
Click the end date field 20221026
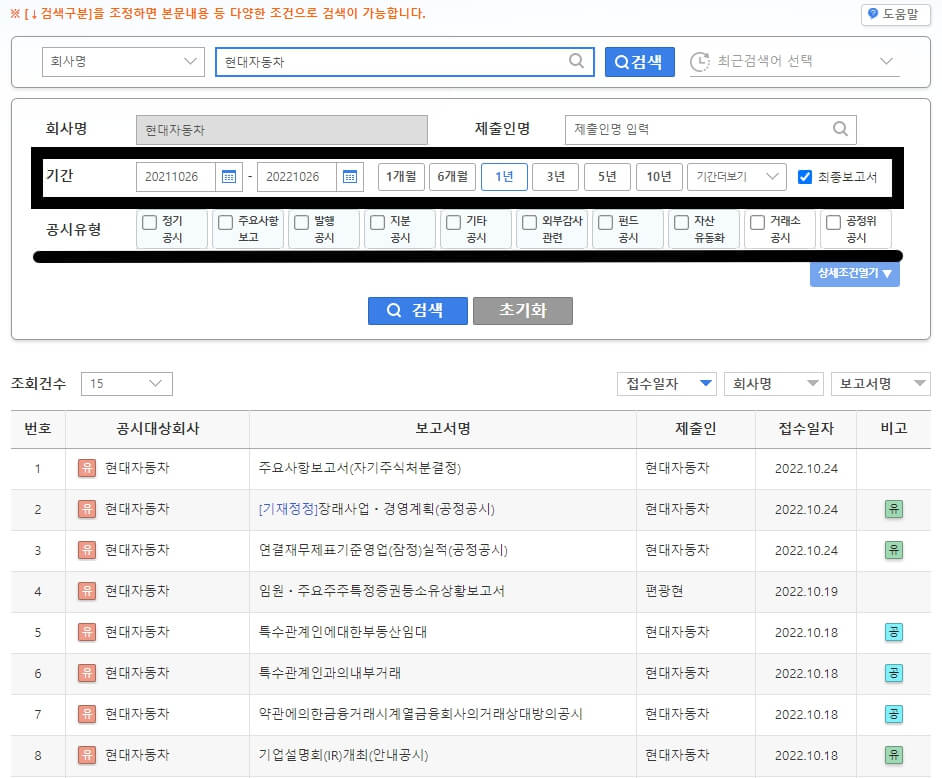[297, 177]
